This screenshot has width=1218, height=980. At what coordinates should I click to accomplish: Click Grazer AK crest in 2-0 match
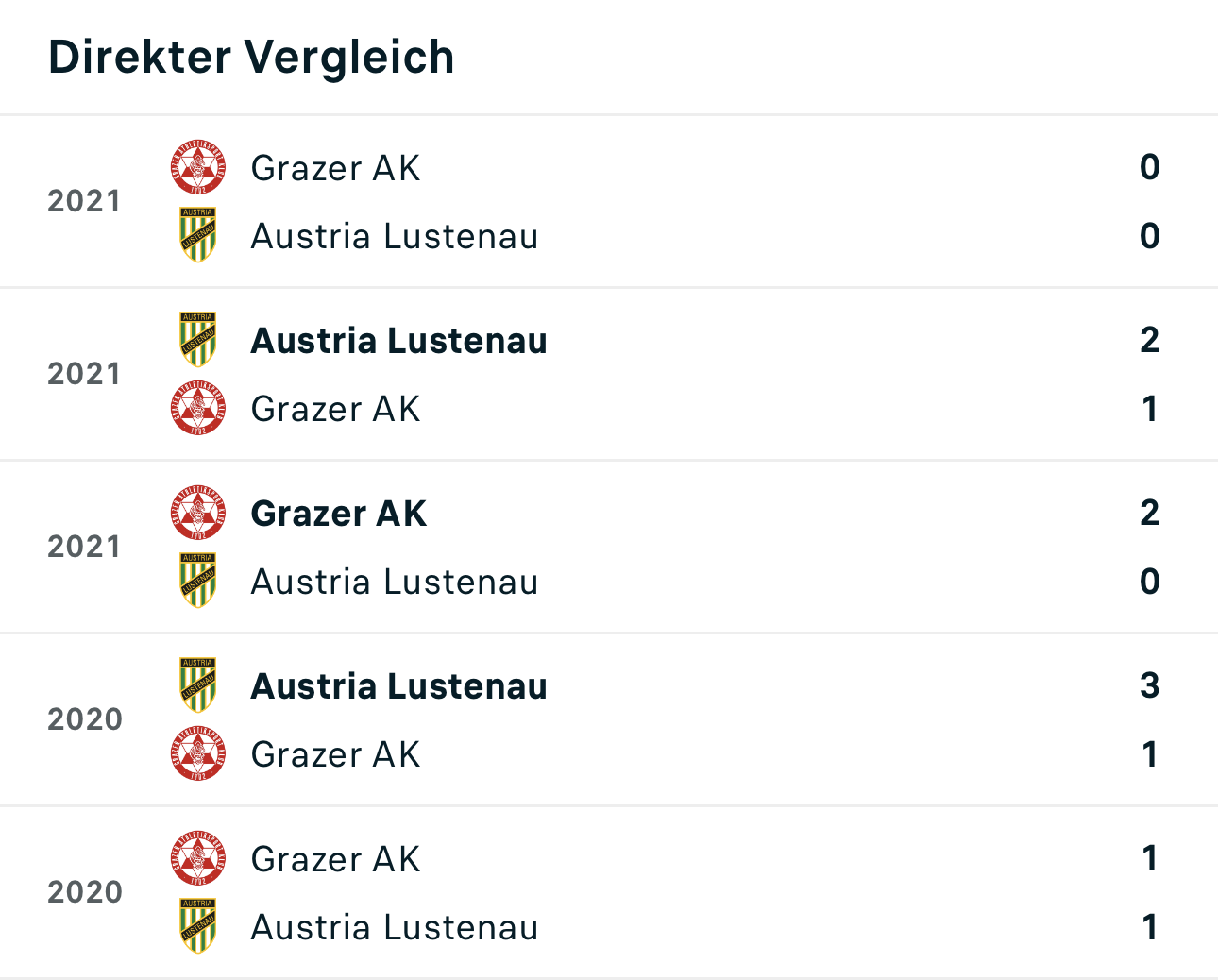coord(198,513)
